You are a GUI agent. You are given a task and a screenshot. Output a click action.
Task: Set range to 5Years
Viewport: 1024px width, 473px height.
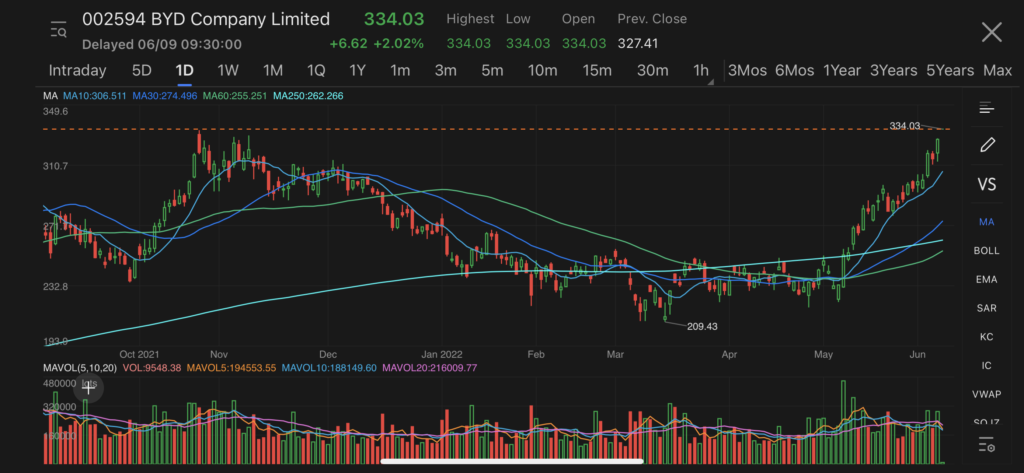click(950, 71)
